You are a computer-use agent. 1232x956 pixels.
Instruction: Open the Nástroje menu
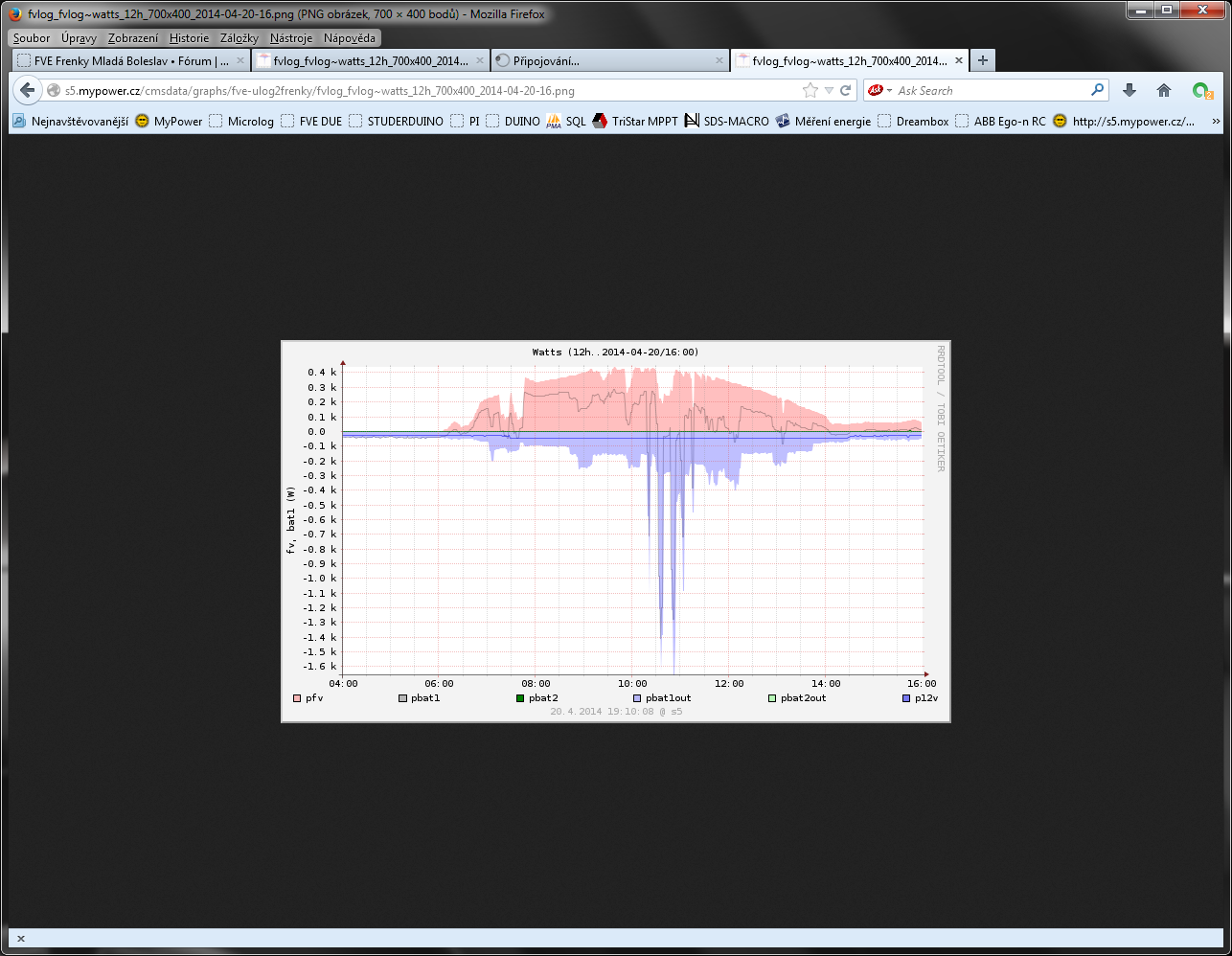(x=290, y=38)
